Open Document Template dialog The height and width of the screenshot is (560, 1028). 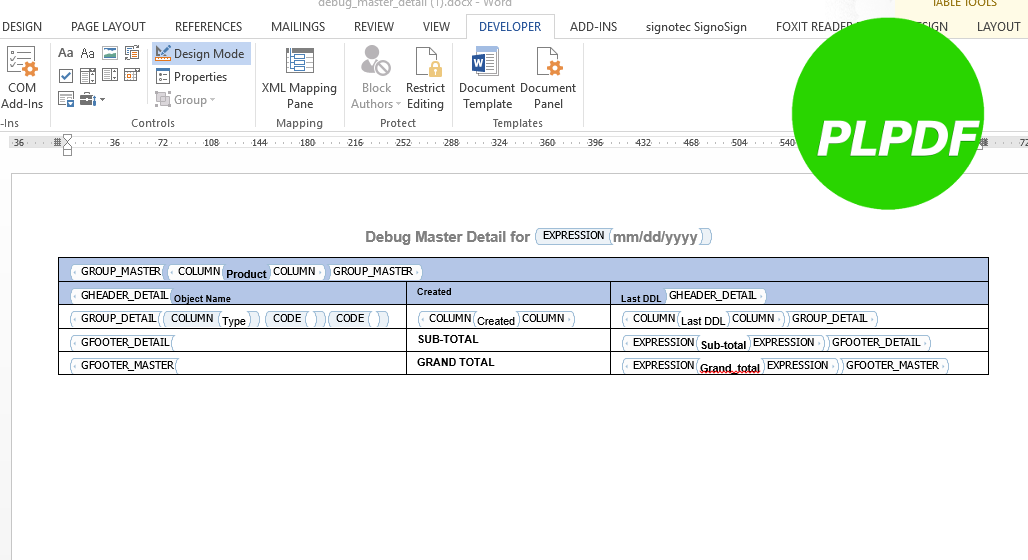pos(487,77)
